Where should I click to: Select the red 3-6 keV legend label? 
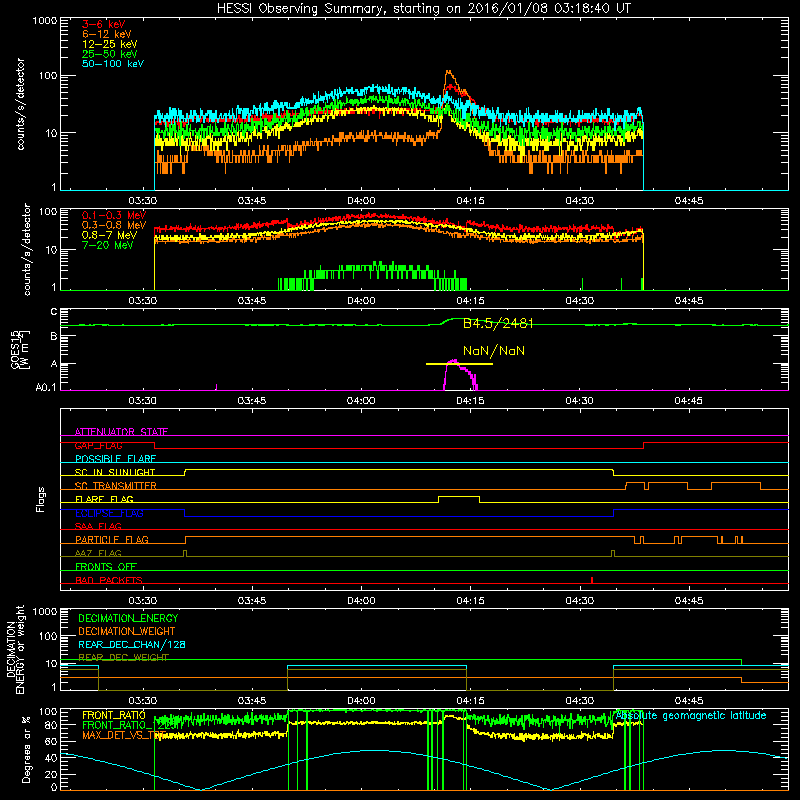(x=104, y=24)
